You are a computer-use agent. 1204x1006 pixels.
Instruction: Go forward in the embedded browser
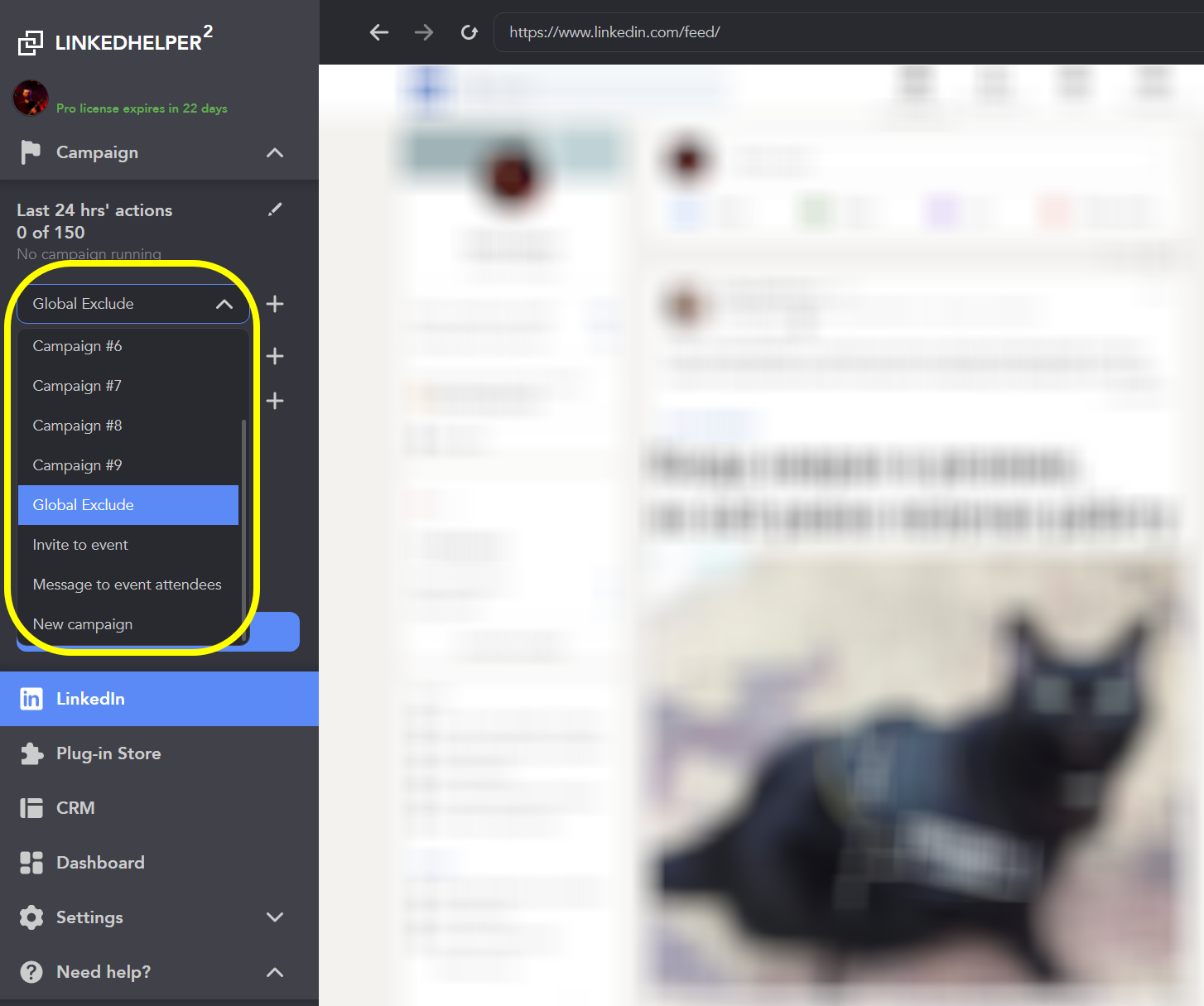[424, 32]
